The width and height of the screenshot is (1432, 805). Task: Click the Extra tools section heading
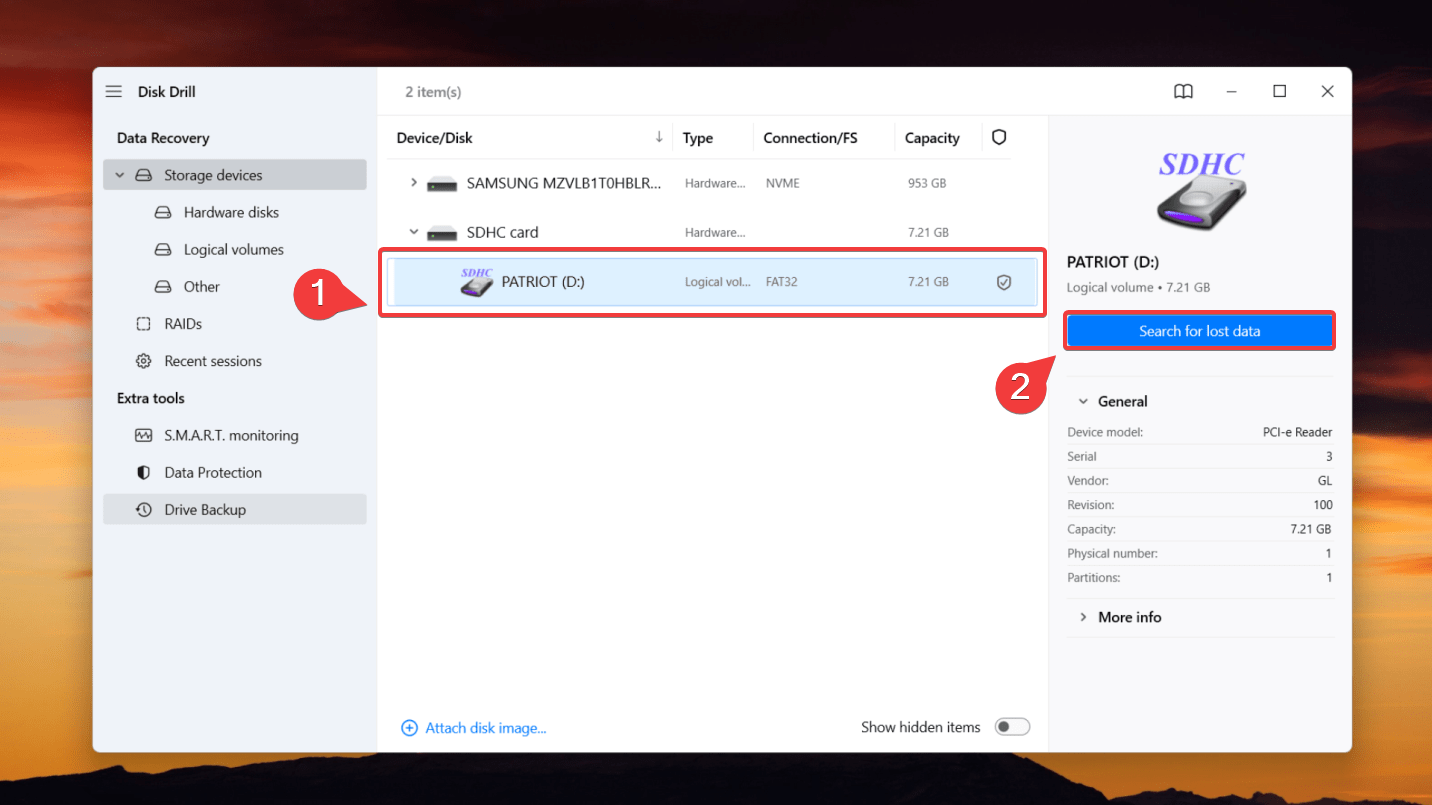[x=151, y=398]
